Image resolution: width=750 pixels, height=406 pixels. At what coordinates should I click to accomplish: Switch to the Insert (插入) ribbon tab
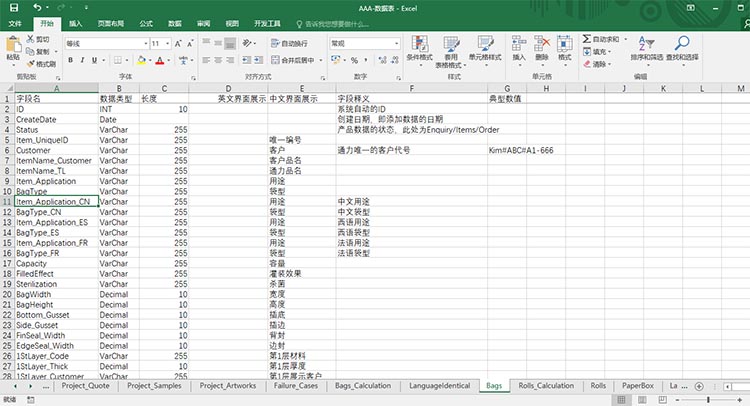[77, 21]
